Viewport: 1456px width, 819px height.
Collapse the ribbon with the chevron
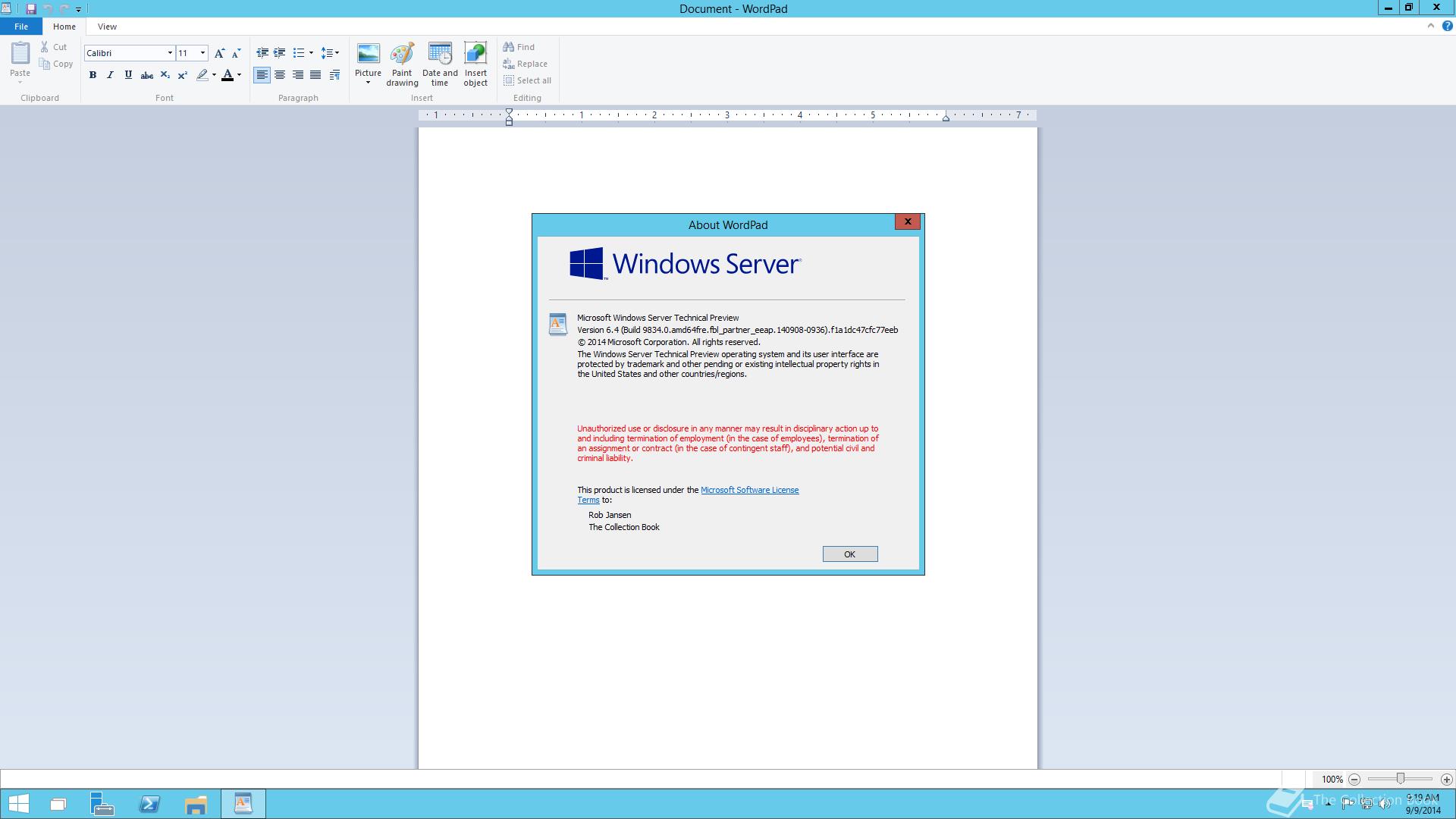pos(1431,26)
